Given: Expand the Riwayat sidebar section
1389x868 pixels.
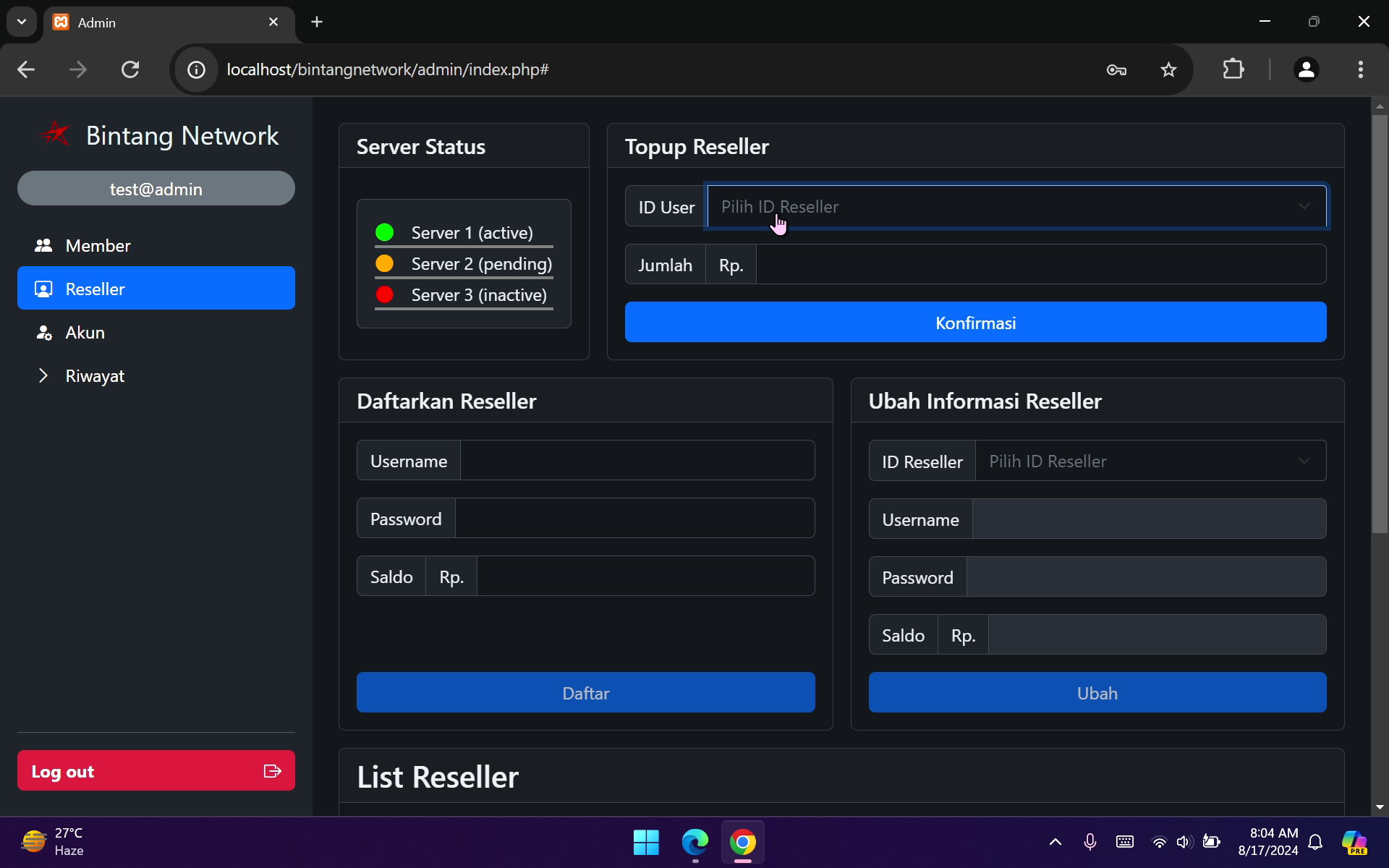Looking at the screenshot, I should point(156,375).
